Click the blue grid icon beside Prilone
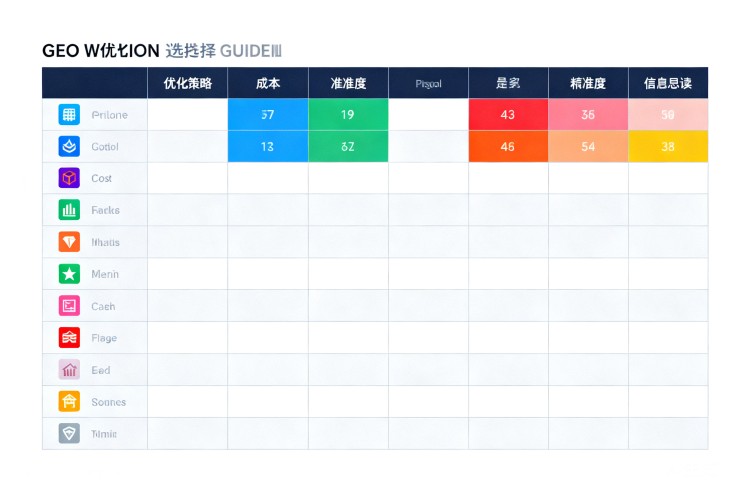The width and height of the screenshot is (750, 500). 69,114
